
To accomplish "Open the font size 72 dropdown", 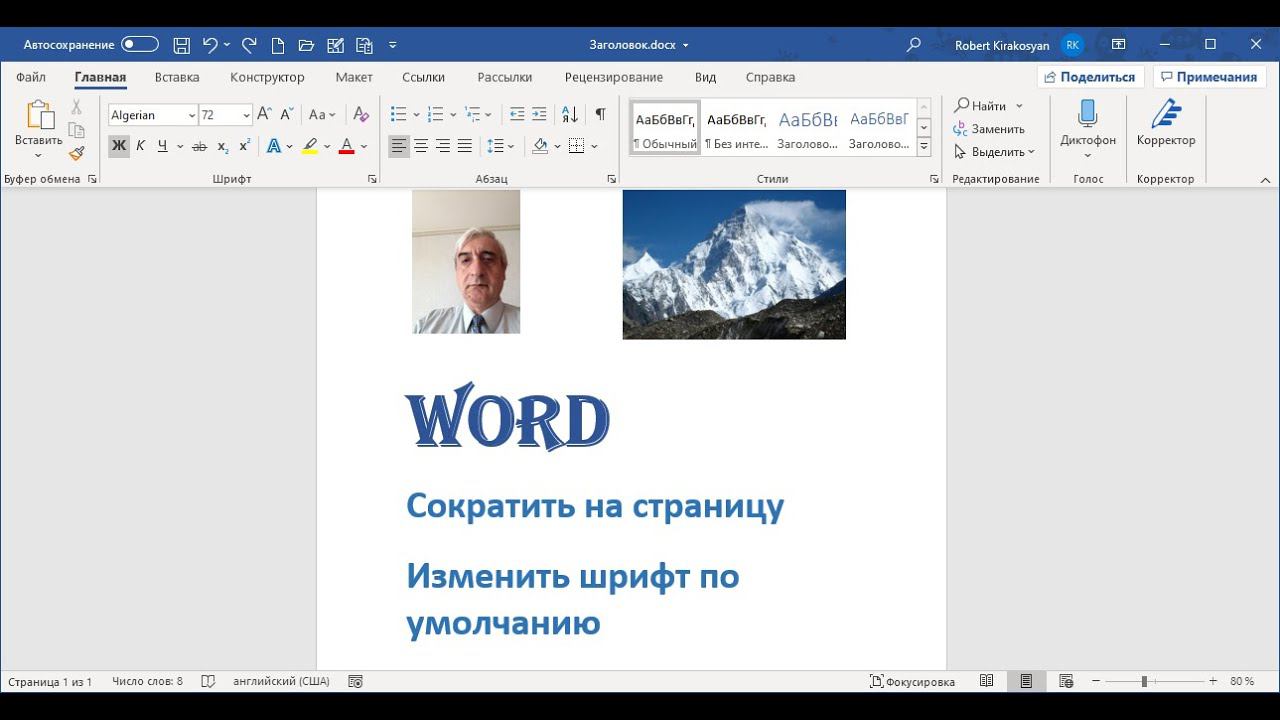I will pyautogui.click(x=246, y=116).
